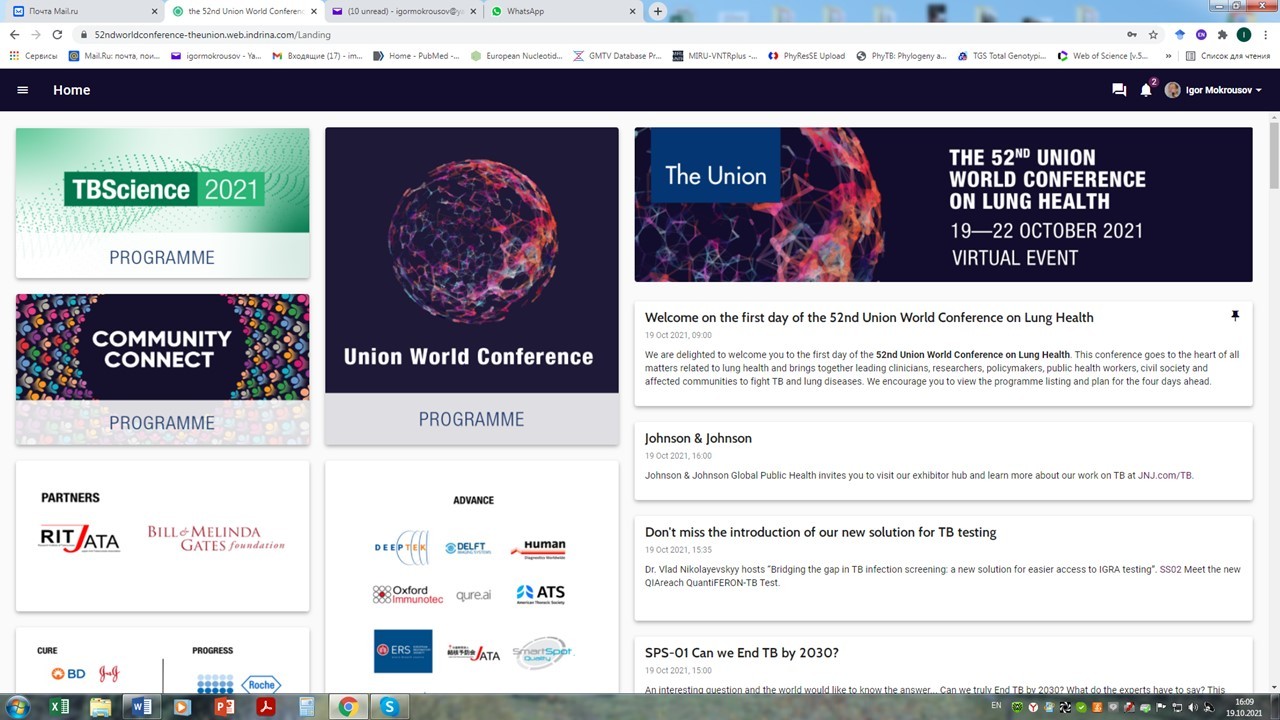Open a new browser tab

coord(657,11)
